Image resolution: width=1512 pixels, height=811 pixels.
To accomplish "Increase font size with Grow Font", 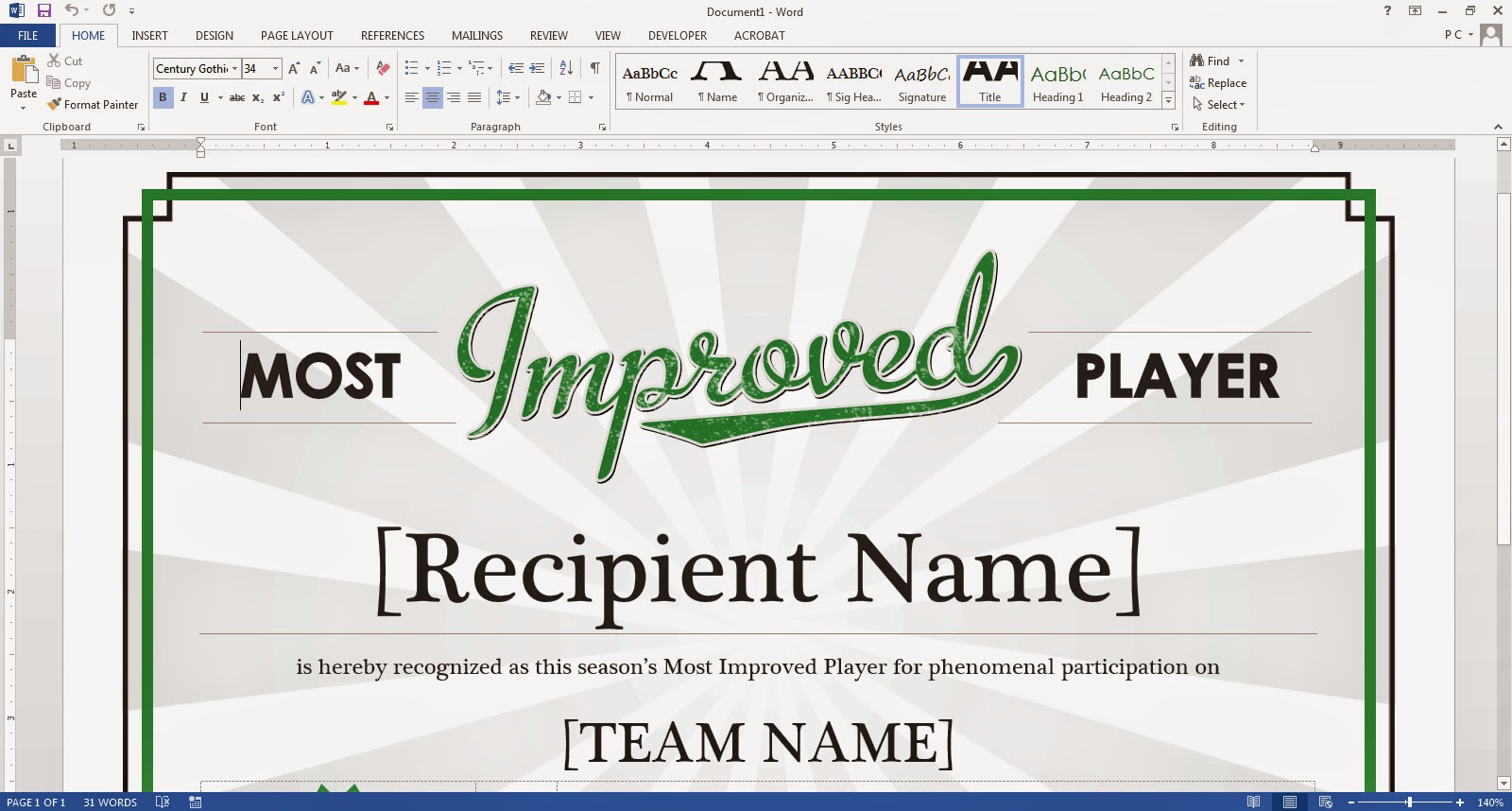I will [x=294, y=68].
